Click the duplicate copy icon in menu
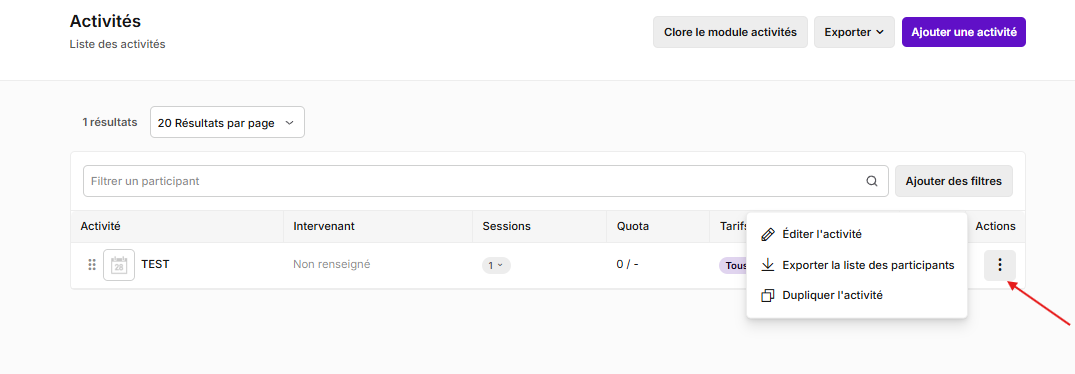The height and width of the screenshot is (374, 1075). 768,296
